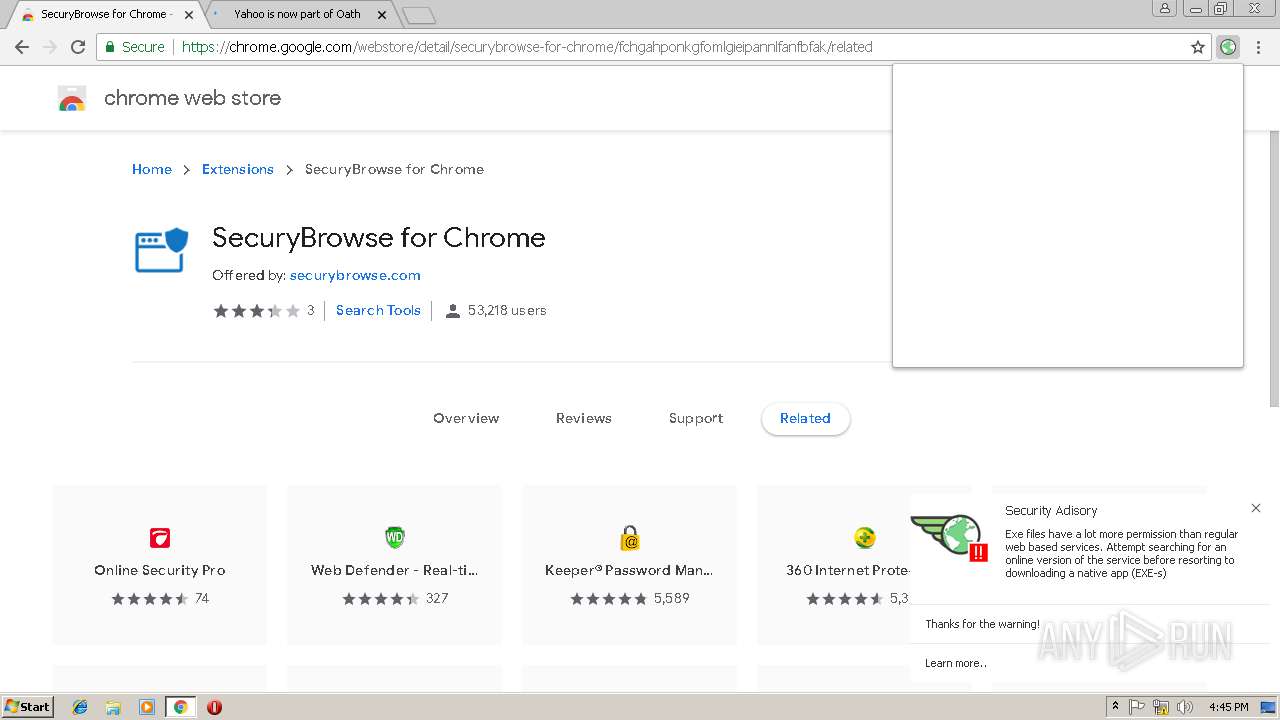This screenshot has width=1280, height=720.
Task: Open securybrowse.com publisher link
Action: point(355,275)
